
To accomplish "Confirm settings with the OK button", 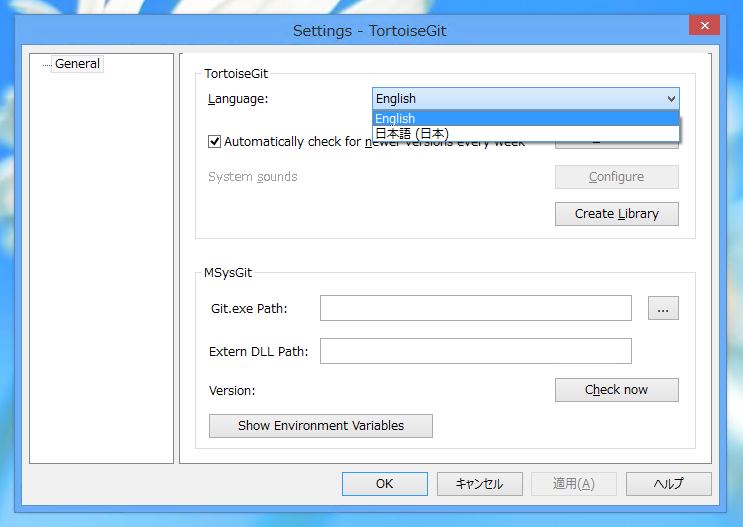I will [385, 484].
